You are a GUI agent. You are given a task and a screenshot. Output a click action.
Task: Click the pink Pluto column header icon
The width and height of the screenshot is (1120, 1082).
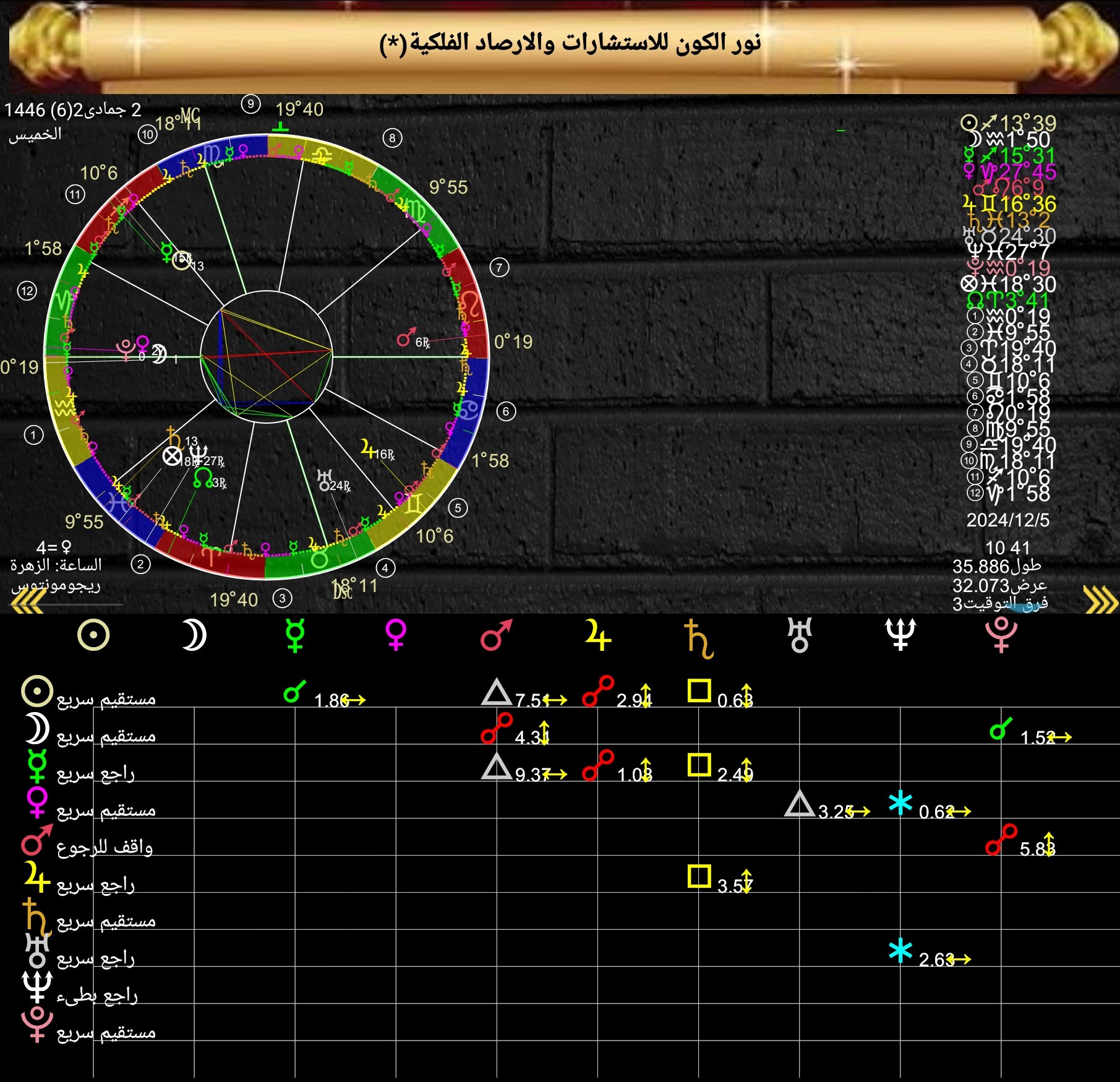point(1001,635)
